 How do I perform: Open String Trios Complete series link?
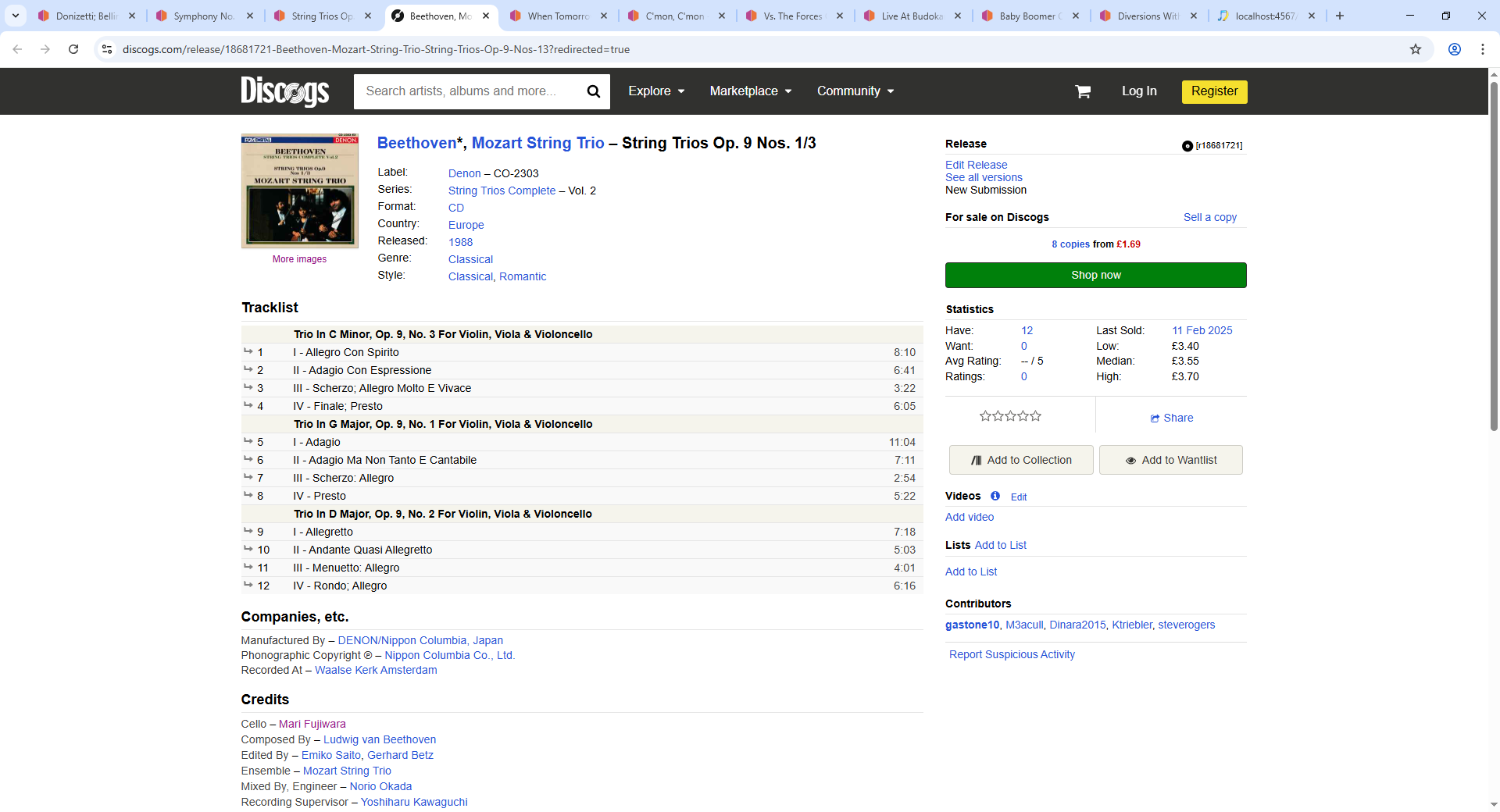tap(502, 191)
